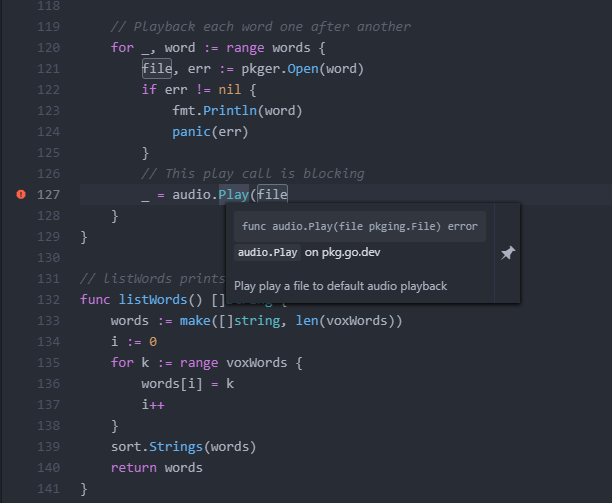This screenshot has height=503, width=612.
Task: Click the func audio.Play signature in the tooltip
Action: point(359,227)
